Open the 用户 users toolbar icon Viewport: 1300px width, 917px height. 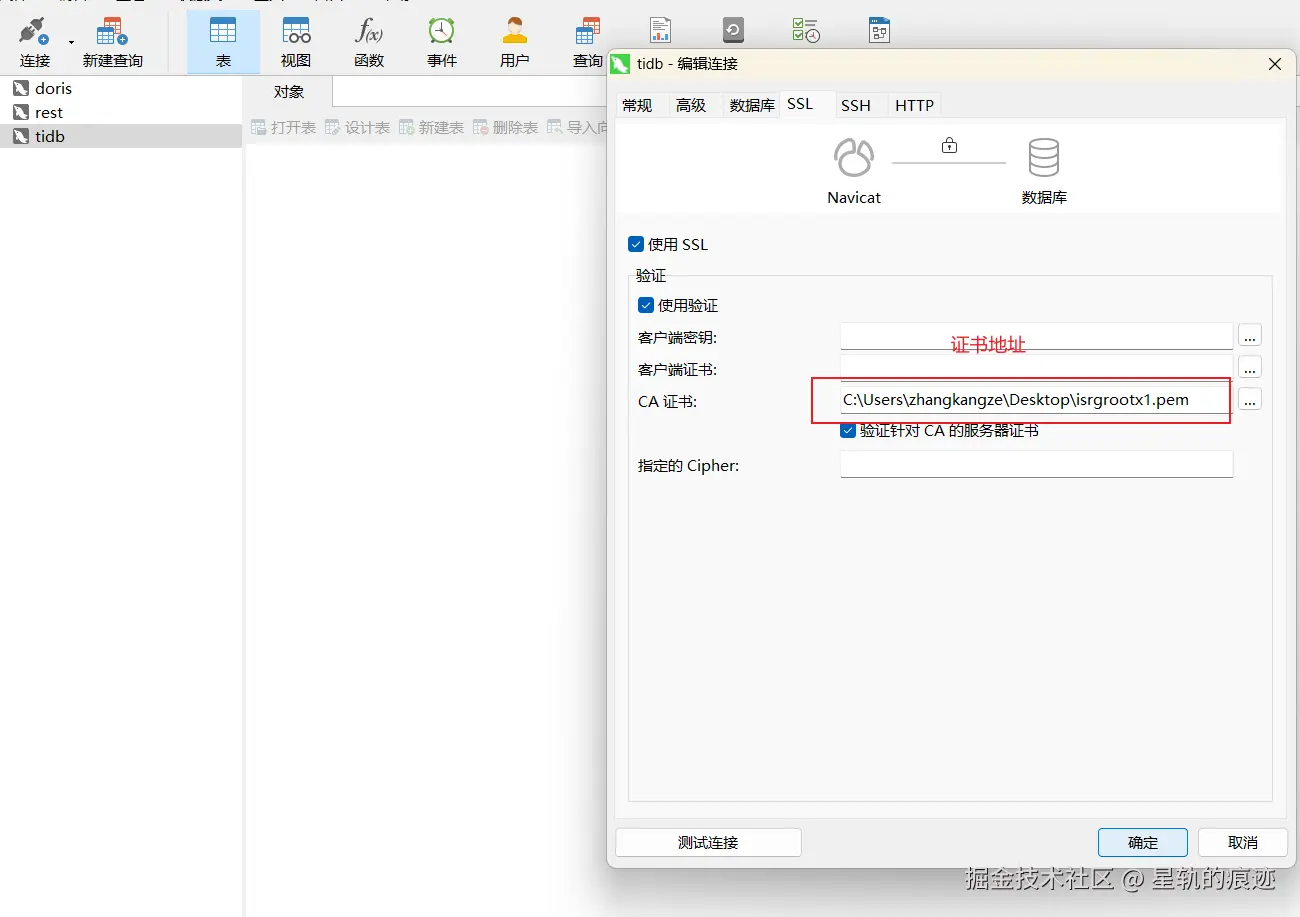click(x=515, y=42)
